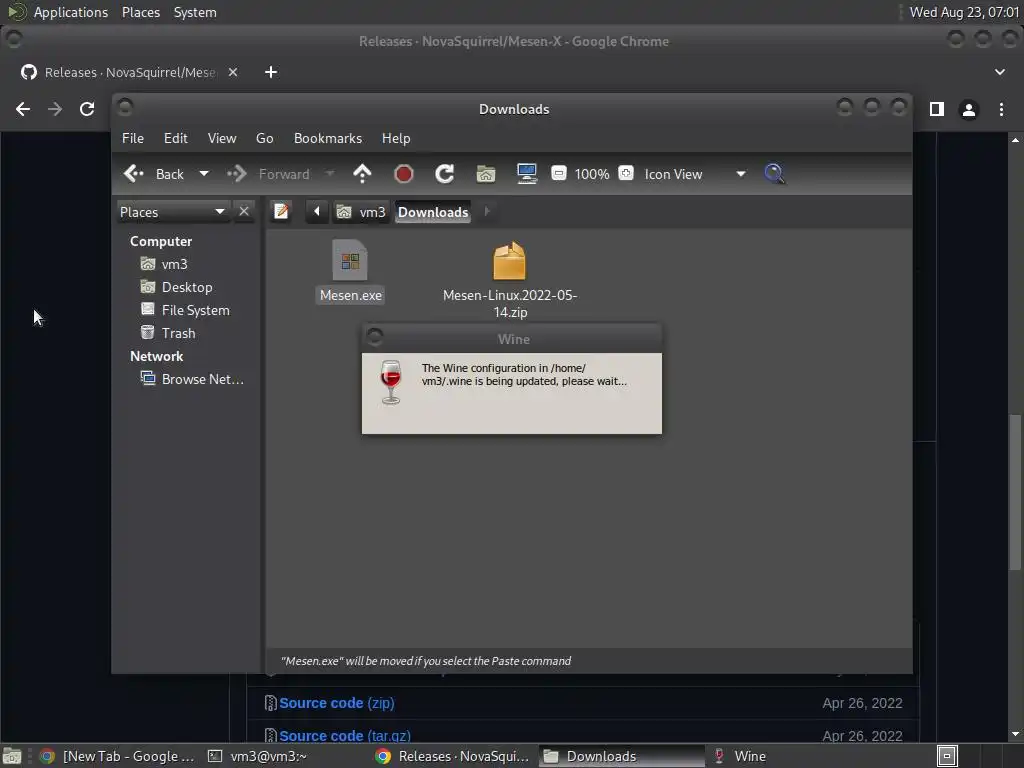Close the Releases NovaSquirrel tab in Chrome
Screen dimensions: 1024x768
tap(232, 72)
